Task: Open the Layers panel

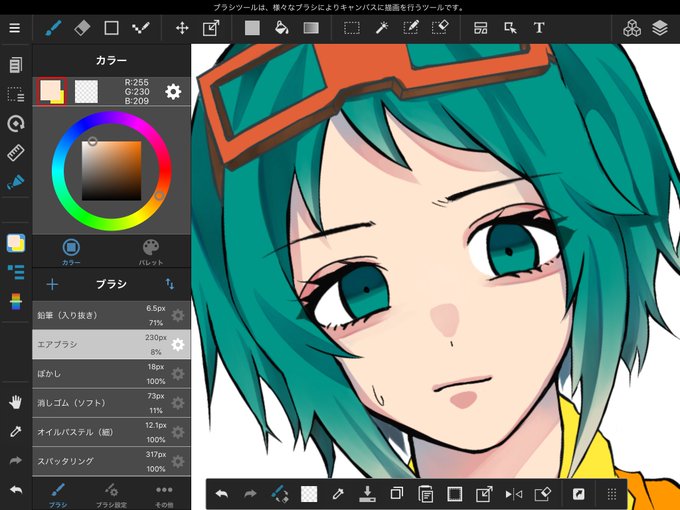Action: click(x=660, y=28)
